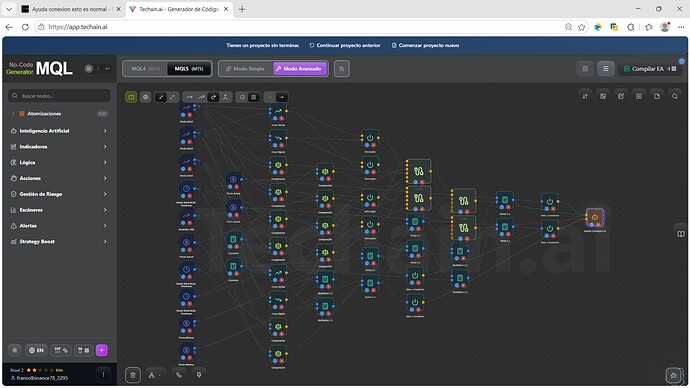Click the grid view icon near Compilar
Screen dimensions: 690x388
pyautogui.click(x=585, y=69)
